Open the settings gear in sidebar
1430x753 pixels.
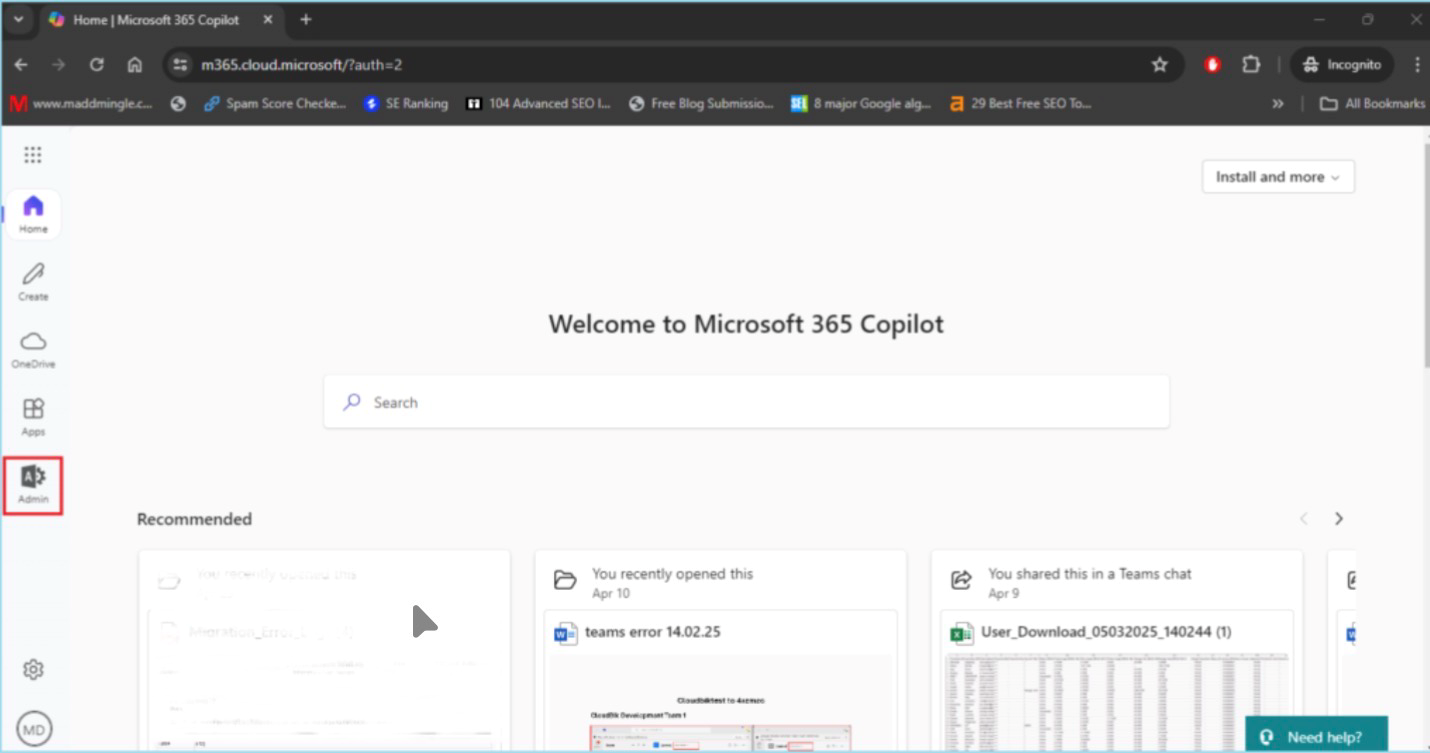pos(33,669)
